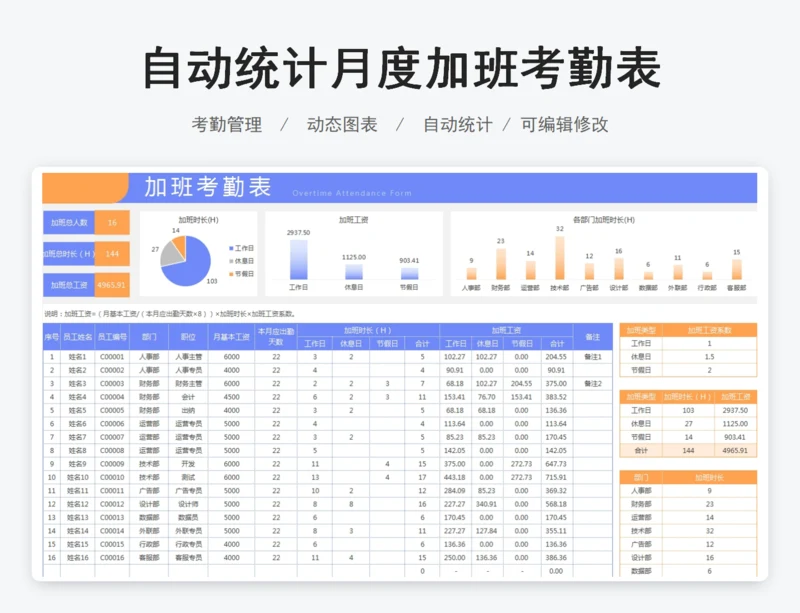Click the 备注1 remark cell
Image resolution: width=800 pixels, height=613 pixels.
pos(592,357)
